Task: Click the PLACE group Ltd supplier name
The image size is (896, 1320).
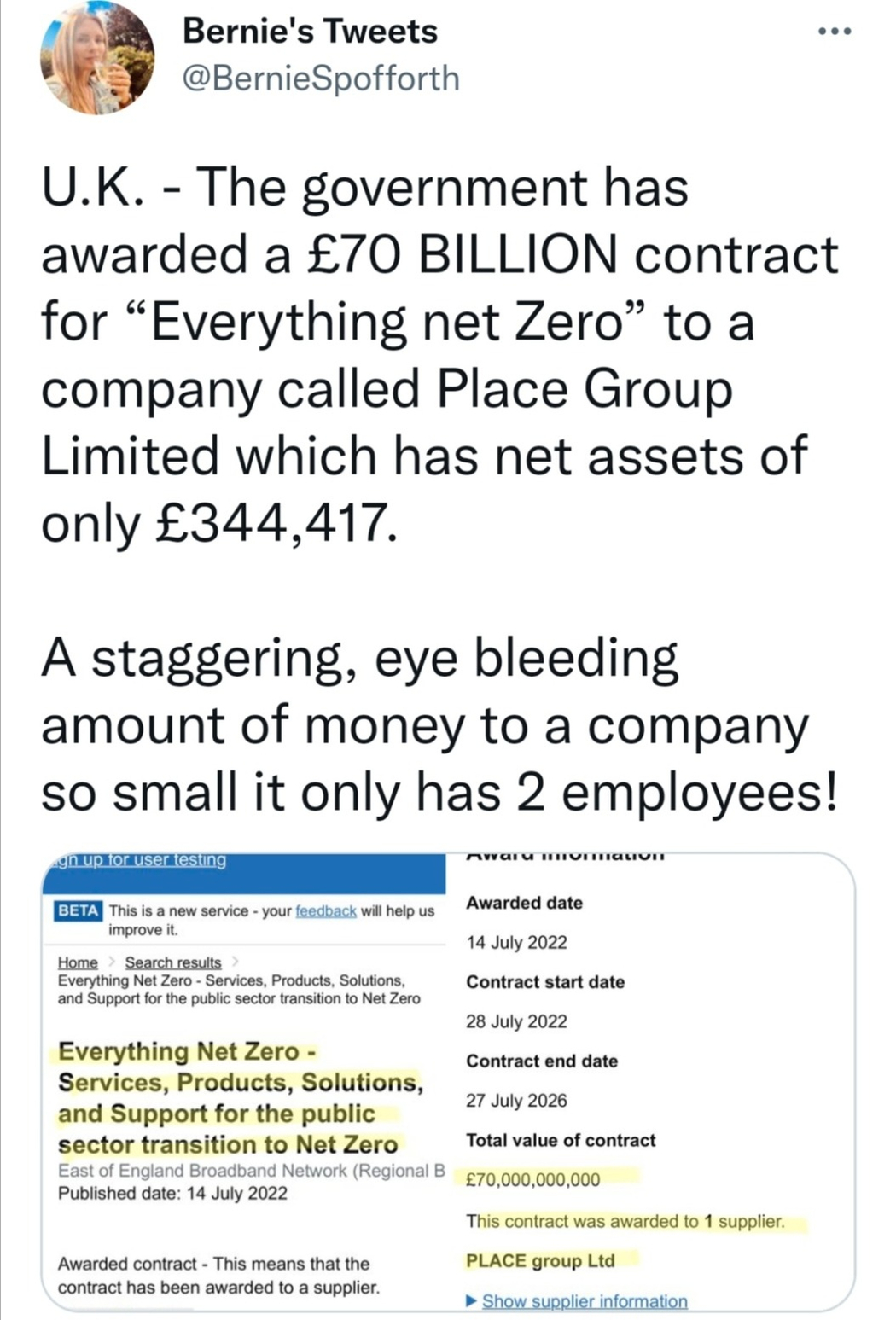Action: pyautogui.click(x=540, y=1261)
